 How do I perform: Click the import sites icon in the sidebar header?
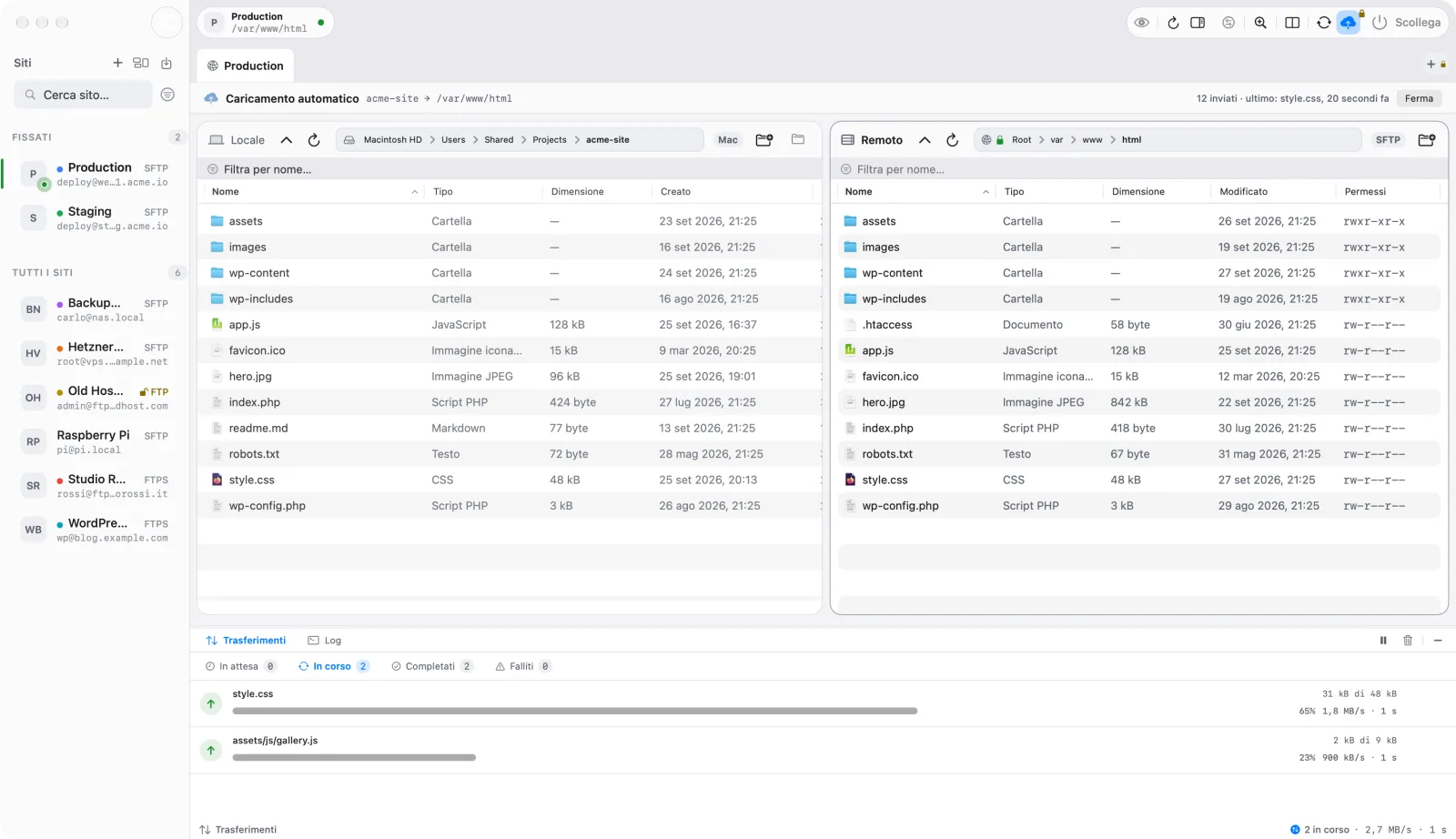click(167, 63)
